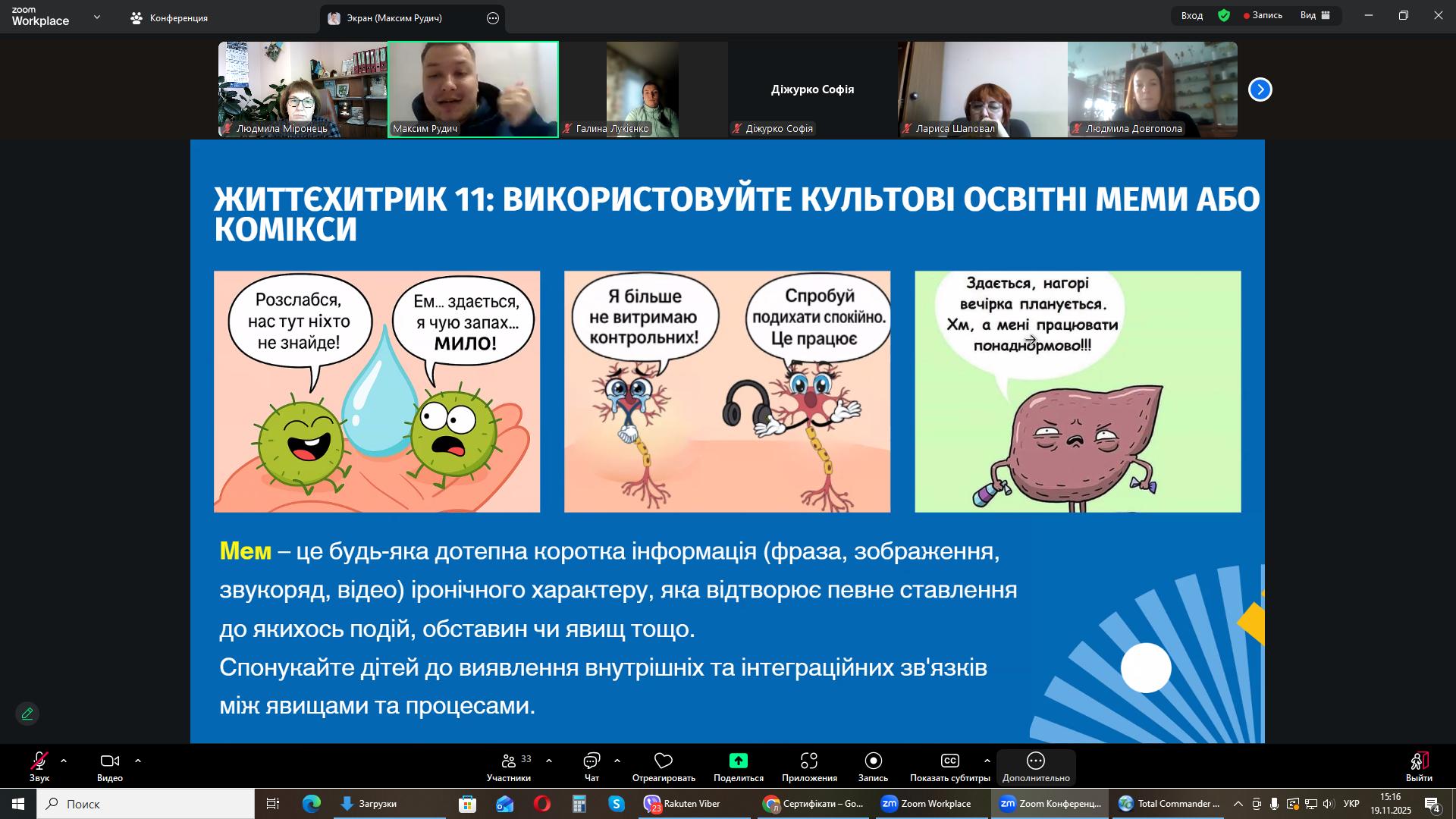Open the Вид view menu
The image size is (1456, 819).
(x=1315, y=15)
